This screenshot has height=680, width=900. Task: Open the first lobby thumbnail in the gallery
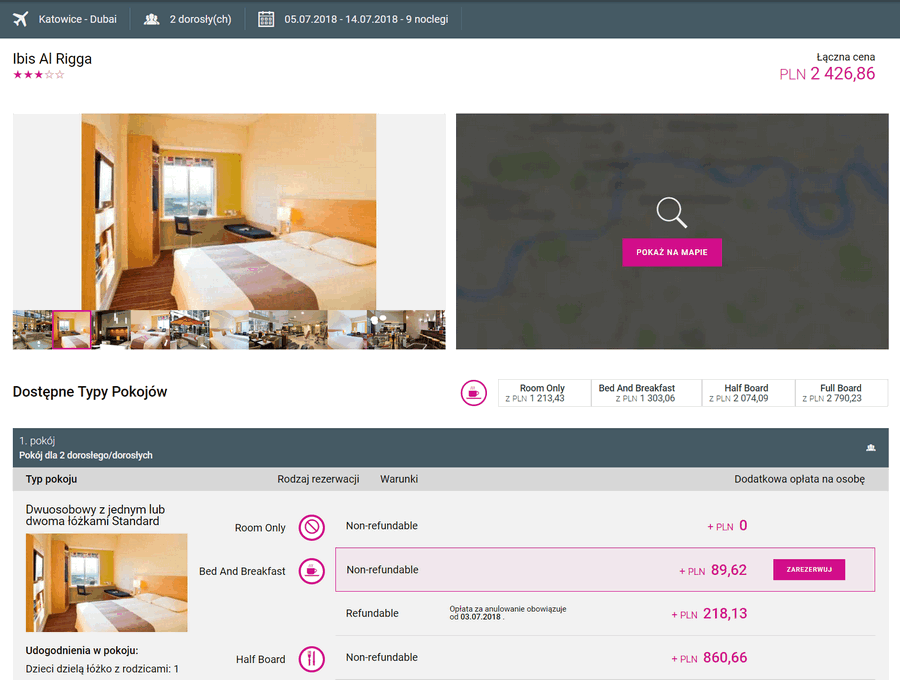tap(32, 330)
